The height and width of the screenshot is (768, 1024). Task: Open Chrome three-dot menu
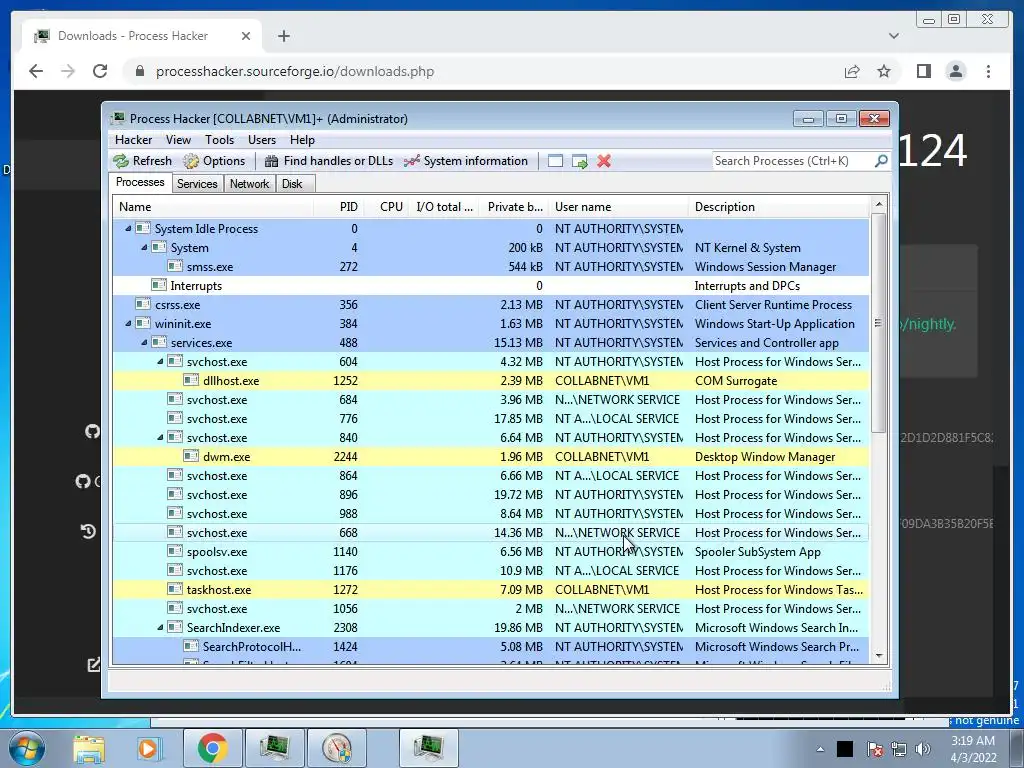coord(988,71)
